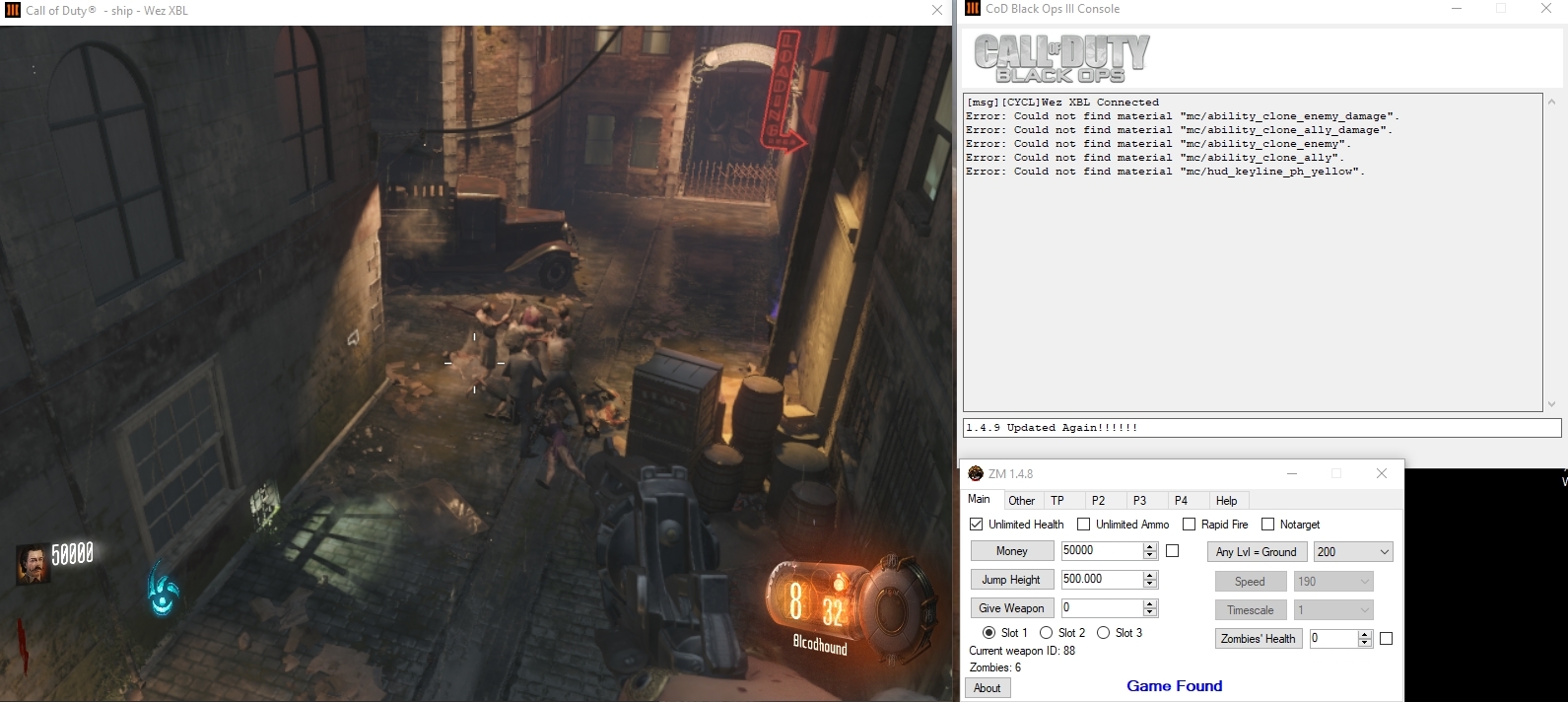1568x702 pixels.
Task: Switch to the Other tab
Action: point(1022,501)
